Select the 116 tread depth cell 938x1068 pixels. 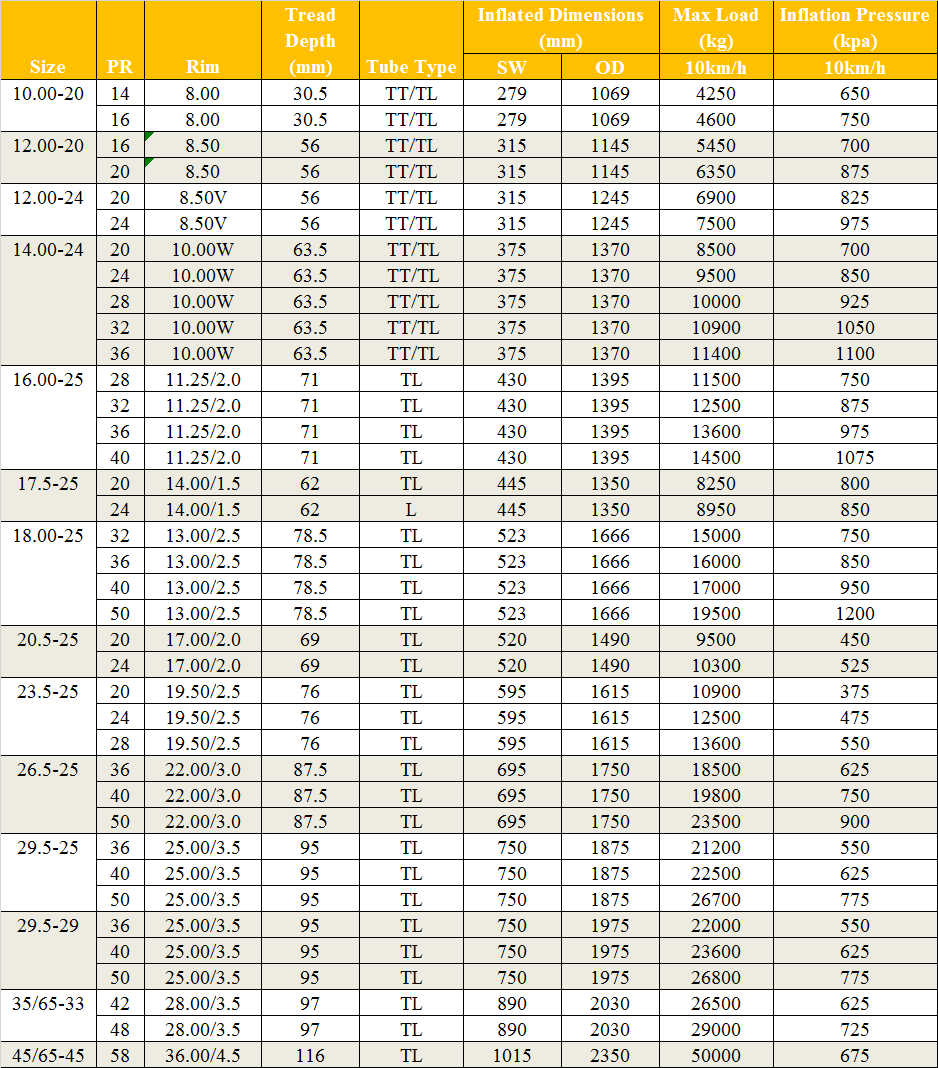point(310,1055)
